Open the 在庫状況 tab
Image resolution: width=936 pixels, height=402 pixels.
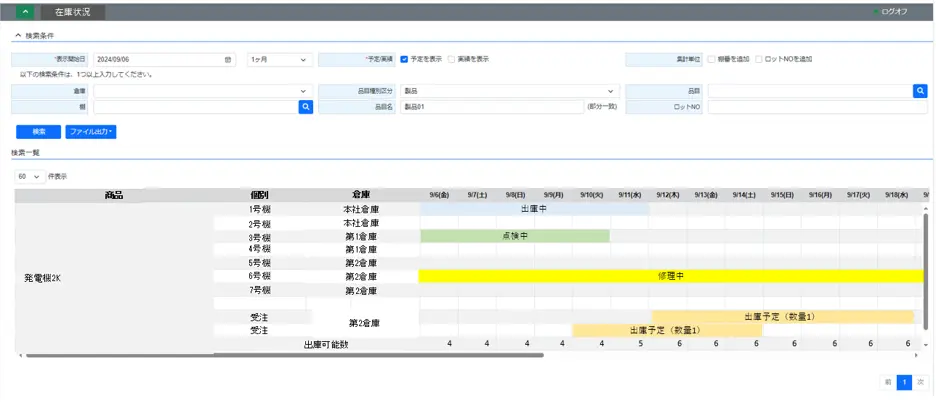coord(73,12)
